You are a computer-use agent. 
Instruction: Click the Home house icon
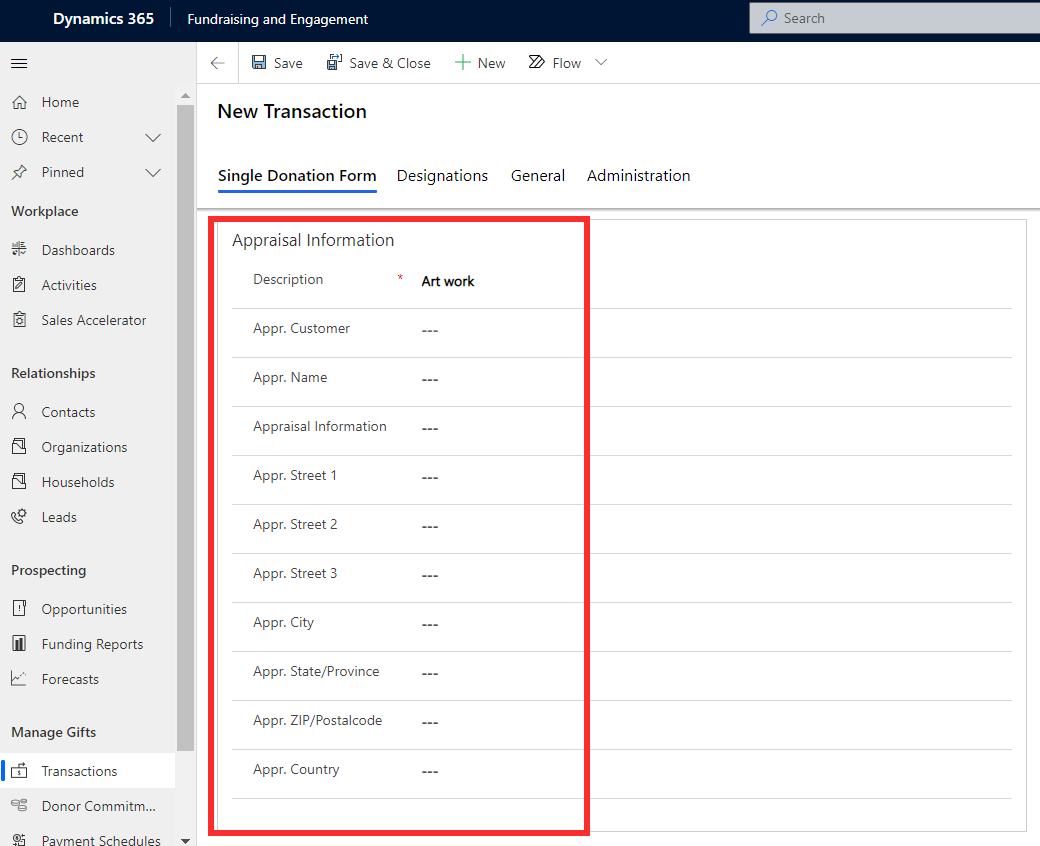[x=20, y=102]
